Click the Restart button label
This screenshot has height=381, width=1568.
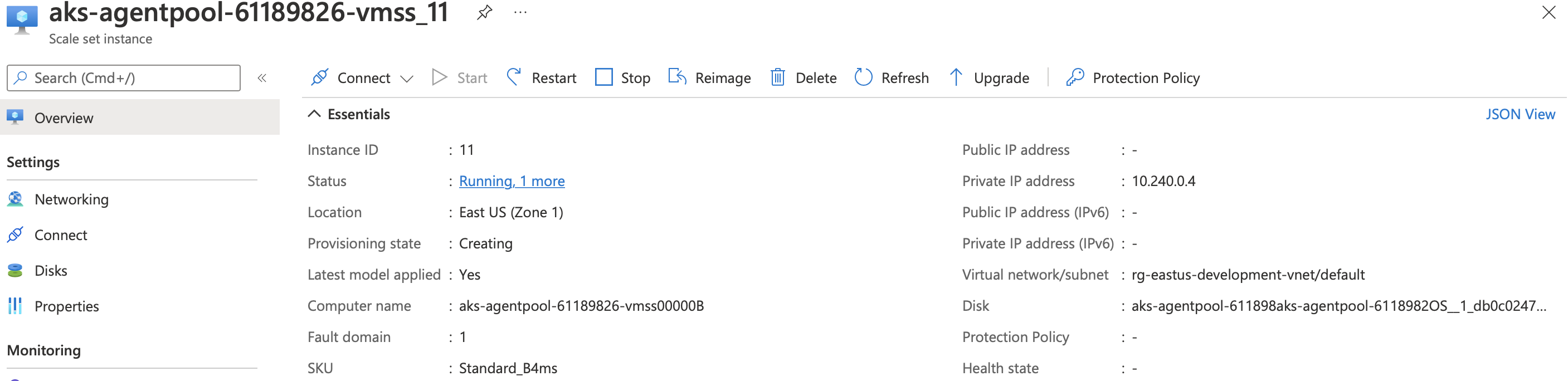(x=554, y=78)
